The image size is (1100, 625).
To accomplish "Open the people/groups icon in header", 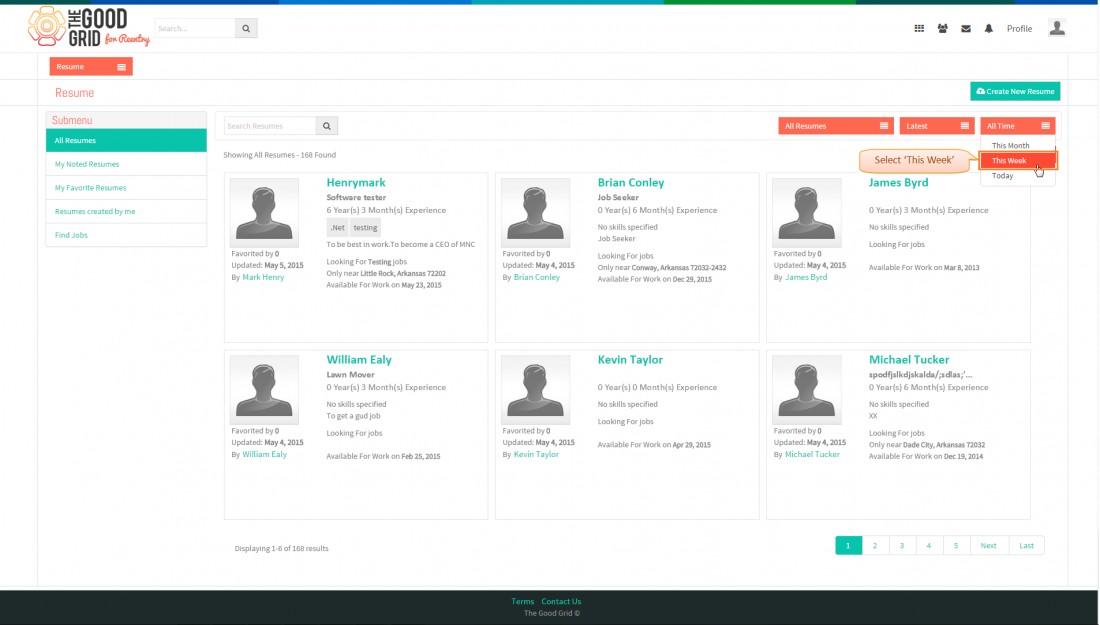I will 942,29.
